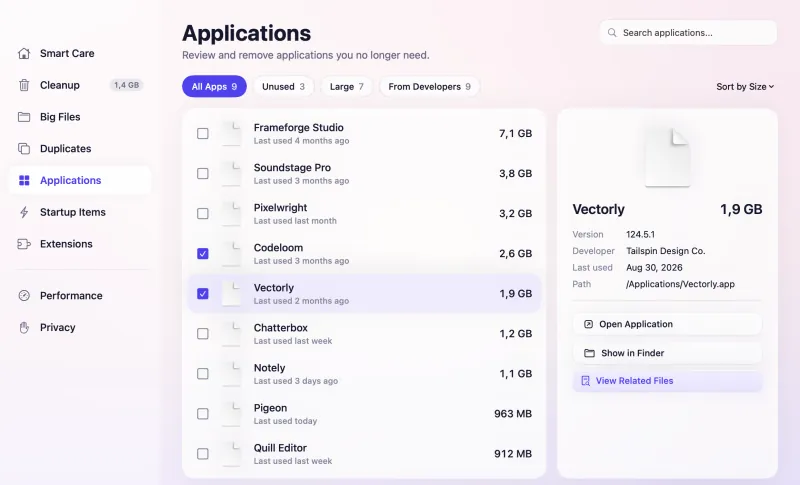Click the Codeloom app icon
Screen dimensions: 800x485
coord(231,253)
